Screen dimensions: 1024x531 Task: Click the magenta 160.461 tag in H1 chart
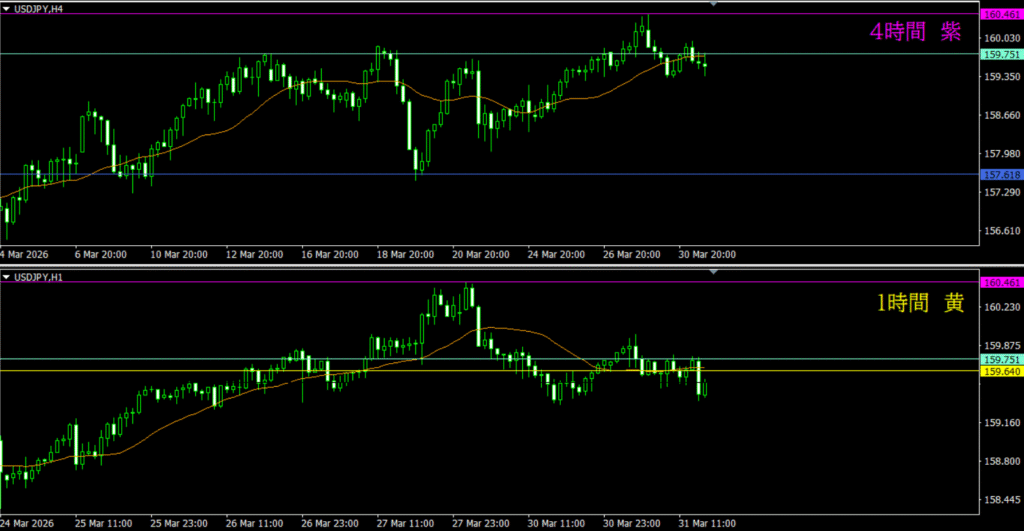1000,283
